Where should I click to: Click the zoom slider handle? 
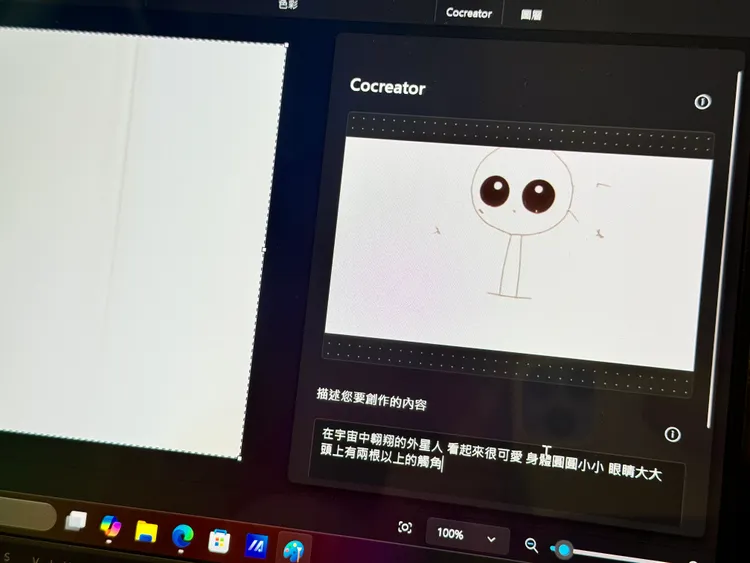coord(564,550)
